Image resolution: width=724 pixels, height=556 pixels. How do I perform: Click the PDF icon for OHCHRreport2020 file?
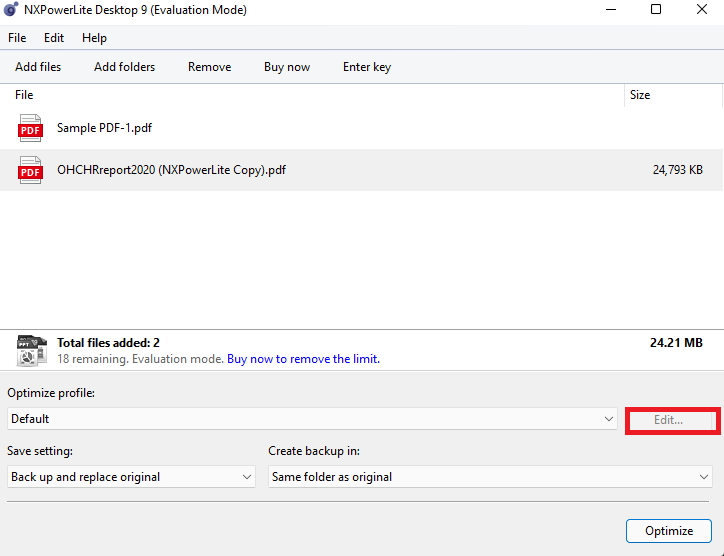(x=31, y=171)
